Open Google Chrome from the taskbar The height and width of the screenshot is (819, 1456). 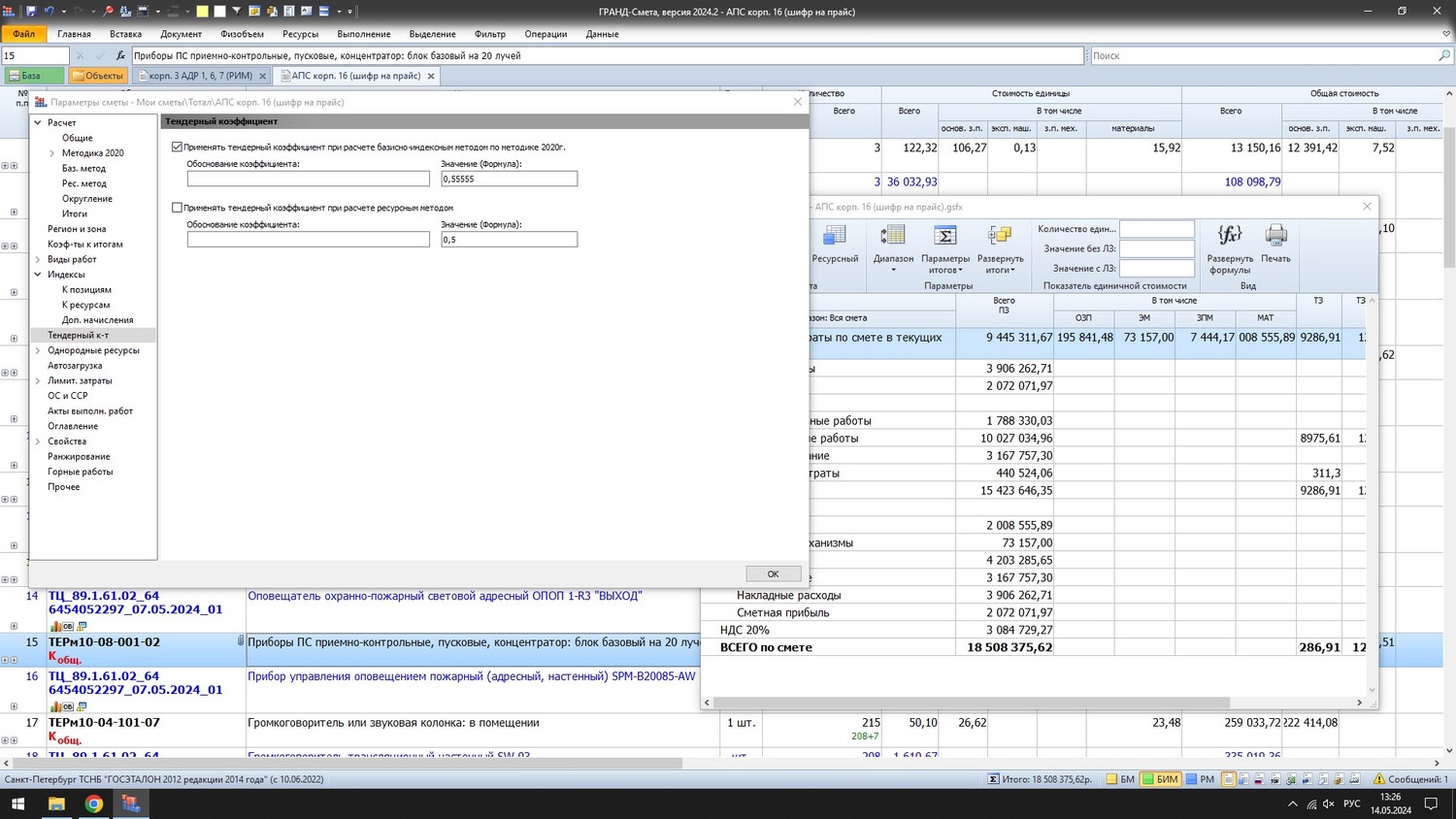coord(93,803)
